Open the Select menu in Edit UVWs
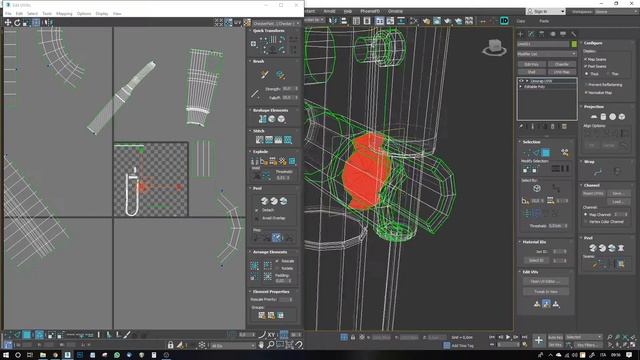Screen dimensions: 640x360 pos(32,13)
